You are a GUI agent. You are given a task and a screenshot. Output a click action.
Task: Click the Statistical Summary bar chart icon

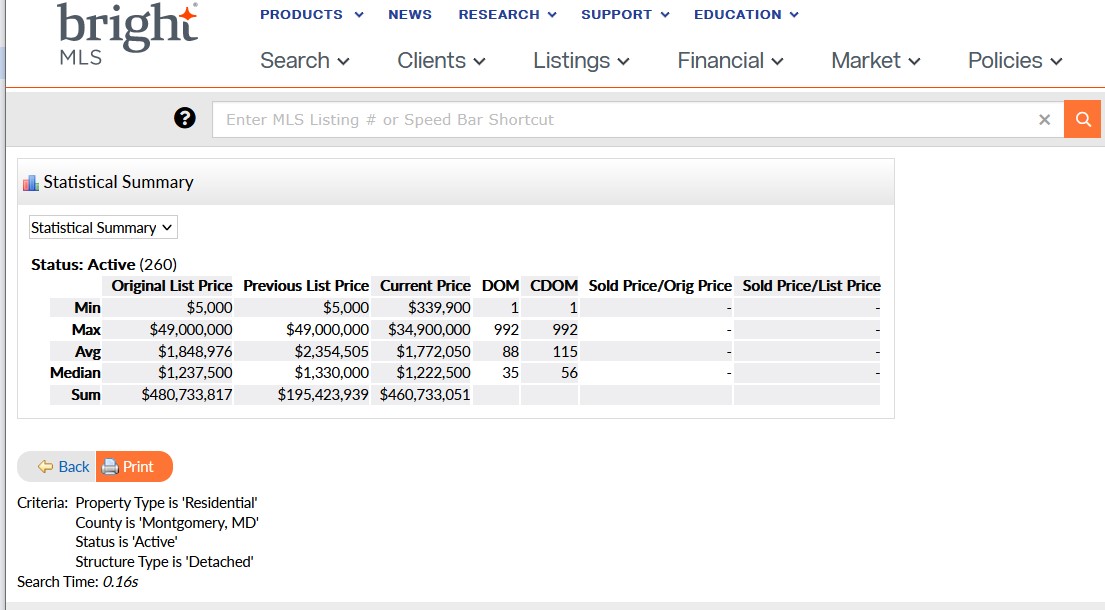pyautogui.click(x=30, y=183)
